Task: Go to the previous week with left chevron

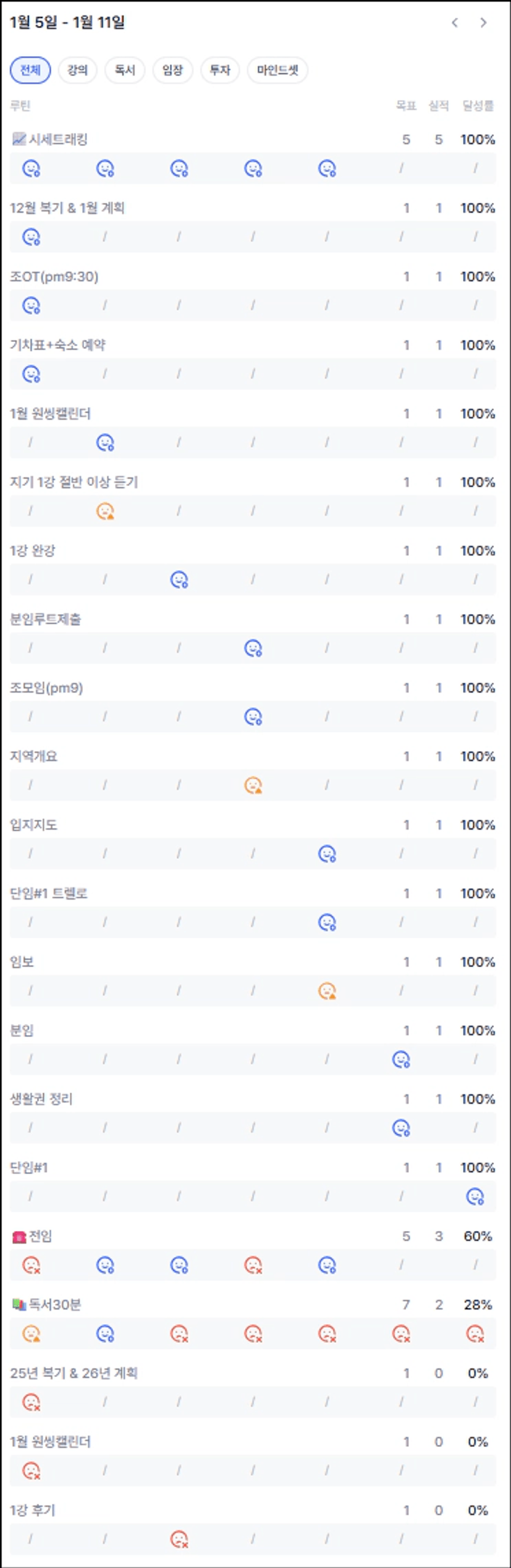Action: click(x=455, y=23)
